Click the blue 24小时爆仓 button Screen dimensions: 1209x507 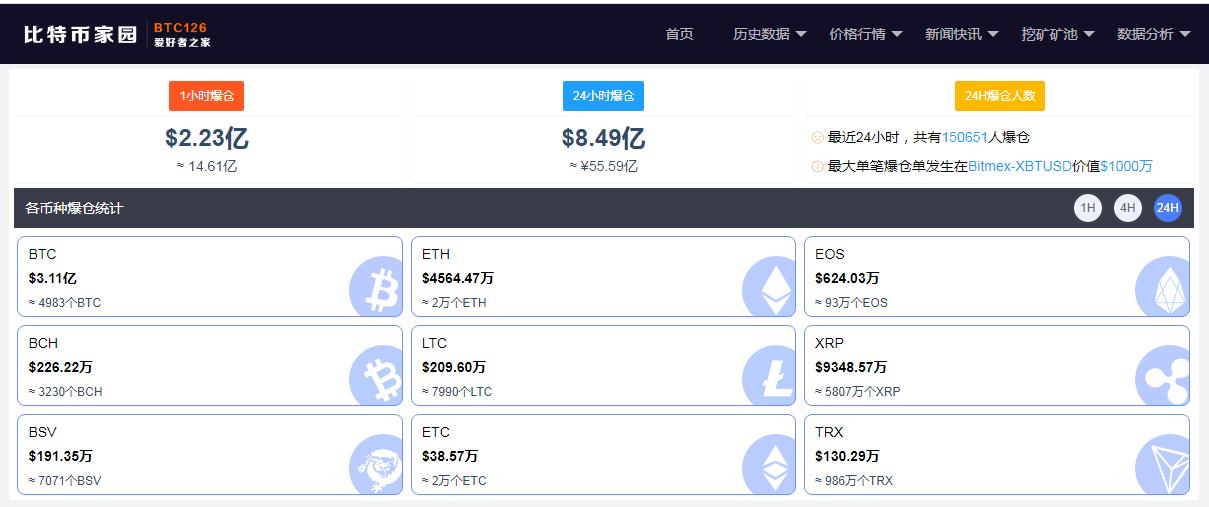coord(603,96)
